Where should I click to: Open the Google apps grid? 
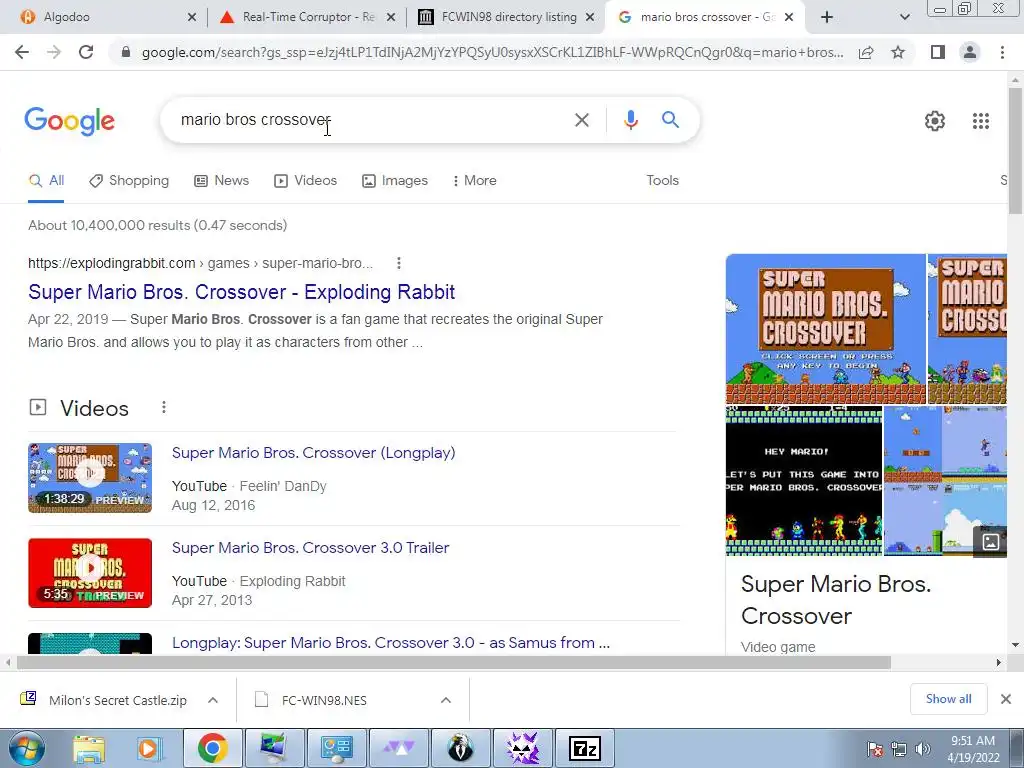(x=980, y=121)
